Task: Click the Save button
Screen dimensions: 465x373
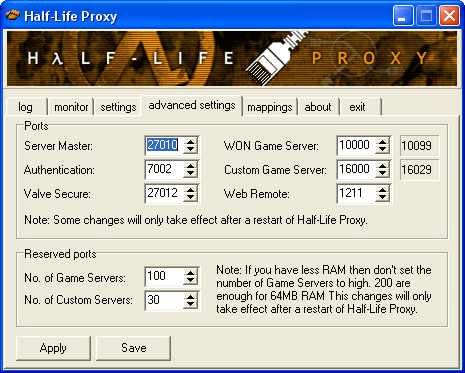Action: 134,348
